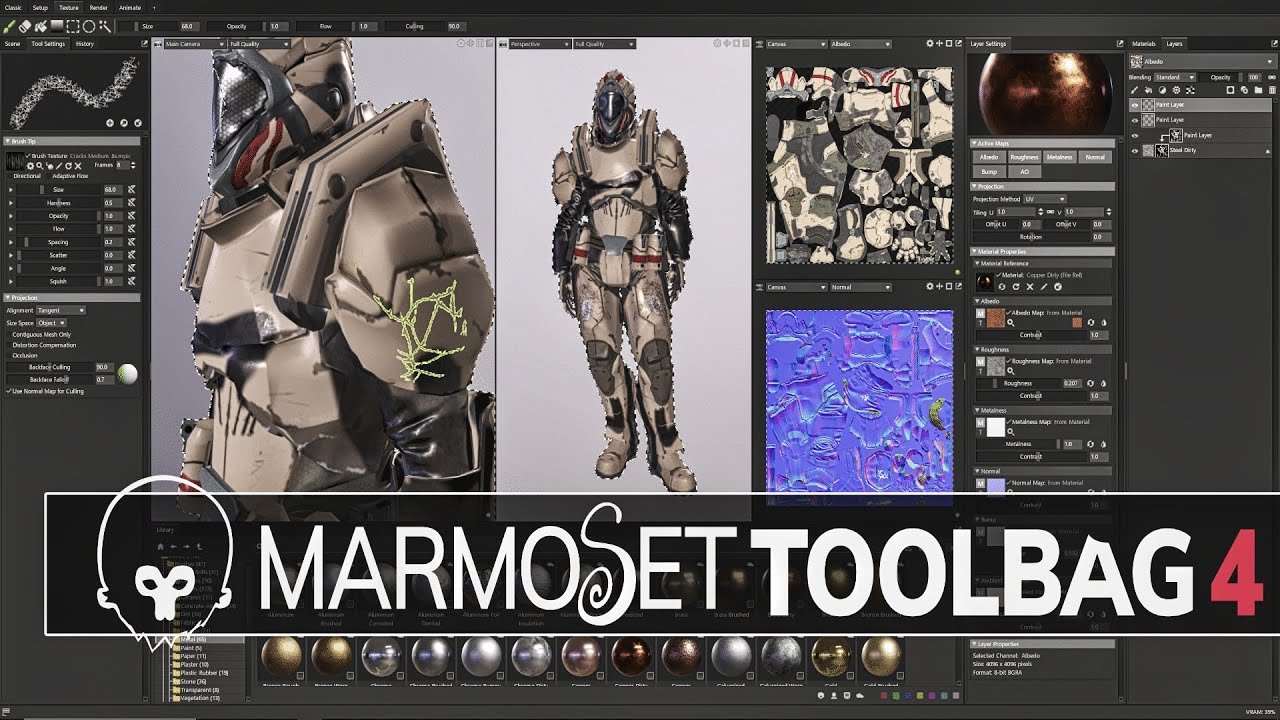This screenshot has height=720, width=1280.
Task: Open the Render workspace tab
Action: point(99,7)
